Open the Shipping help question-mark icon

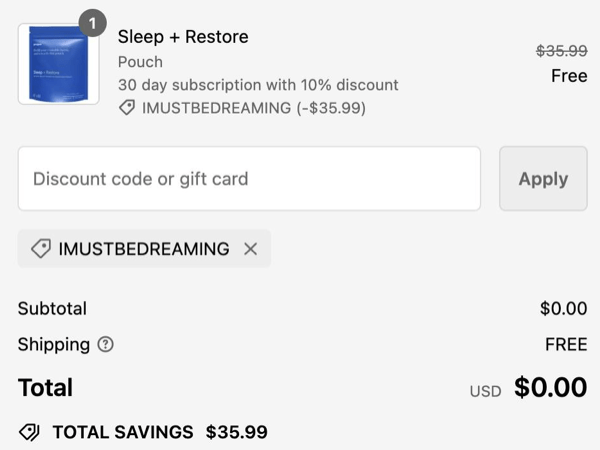(x=105, y=345)
